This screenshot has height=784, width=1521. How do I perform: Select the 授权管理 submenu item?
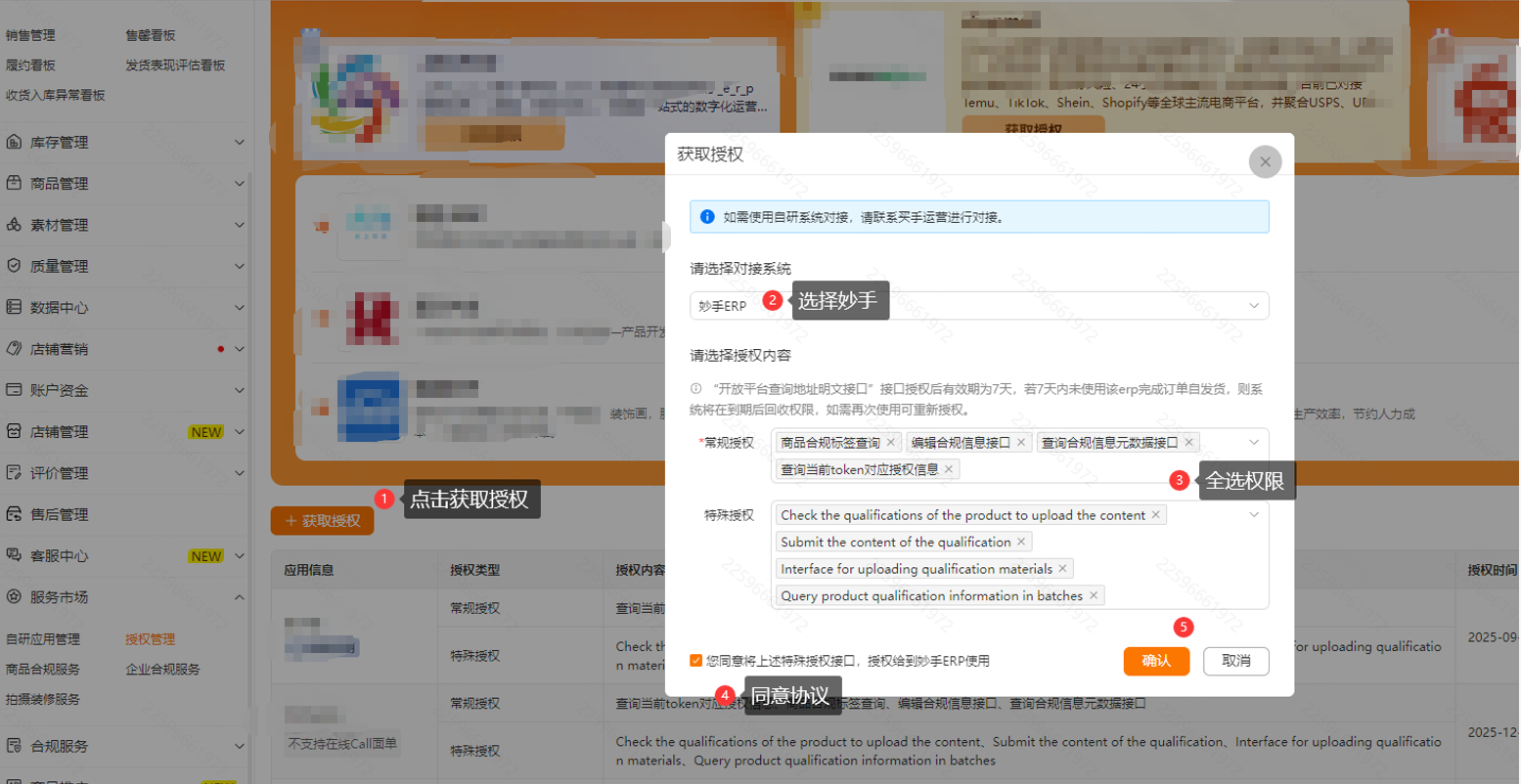[151, 639]
